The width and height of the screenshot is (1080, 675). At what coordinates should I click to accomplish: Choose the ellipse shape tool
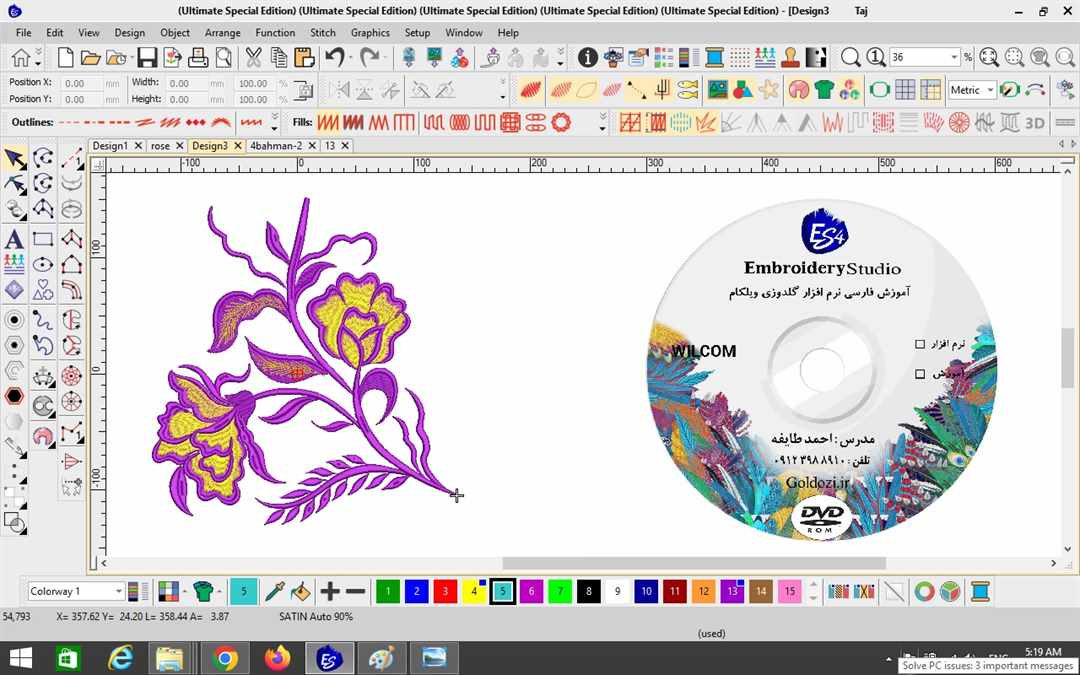pyautogui.click(x=43, y=265)
